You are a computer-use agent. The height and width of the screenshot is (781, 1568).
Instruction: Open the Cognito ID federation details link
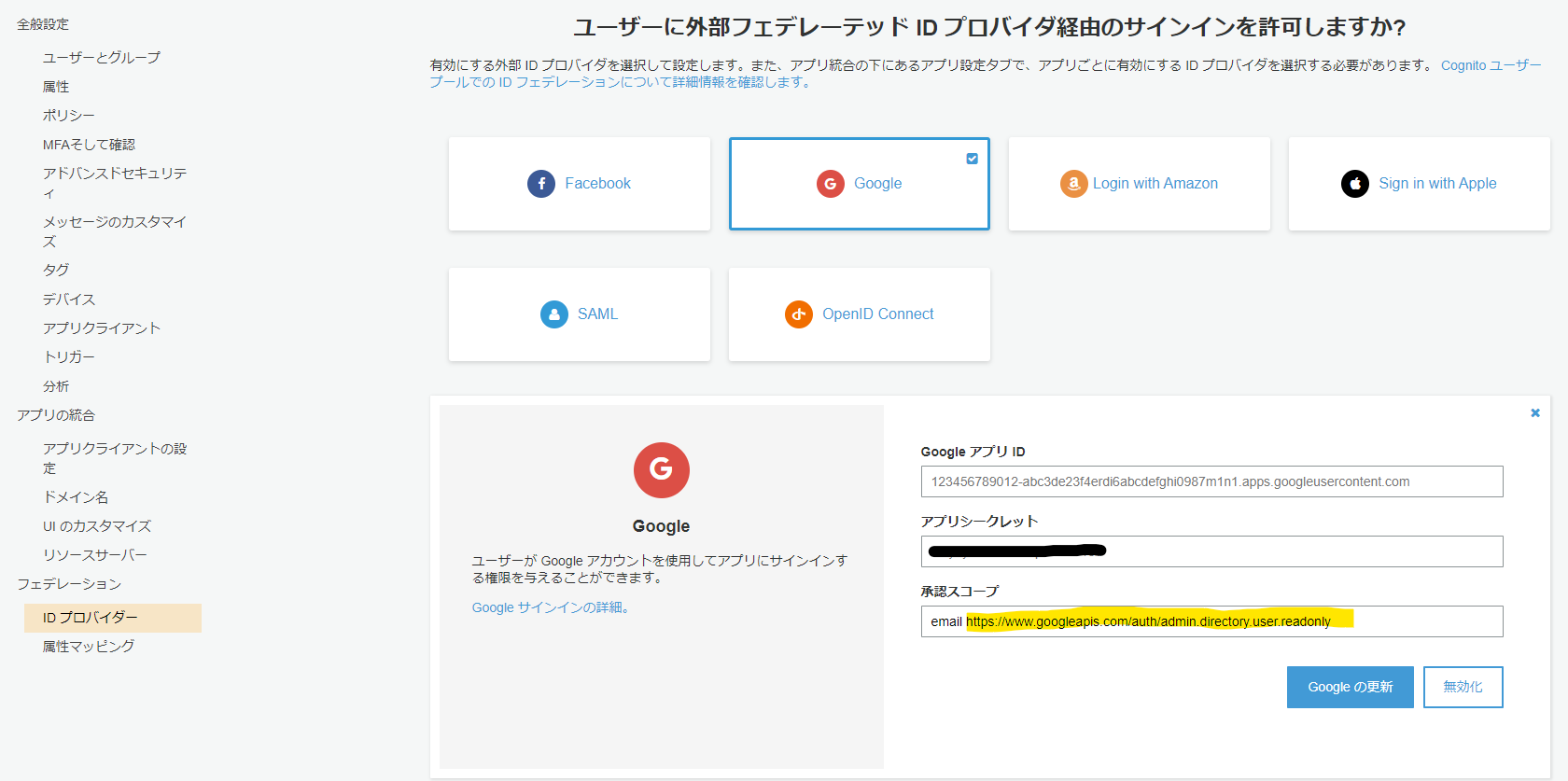pos(986,74)
